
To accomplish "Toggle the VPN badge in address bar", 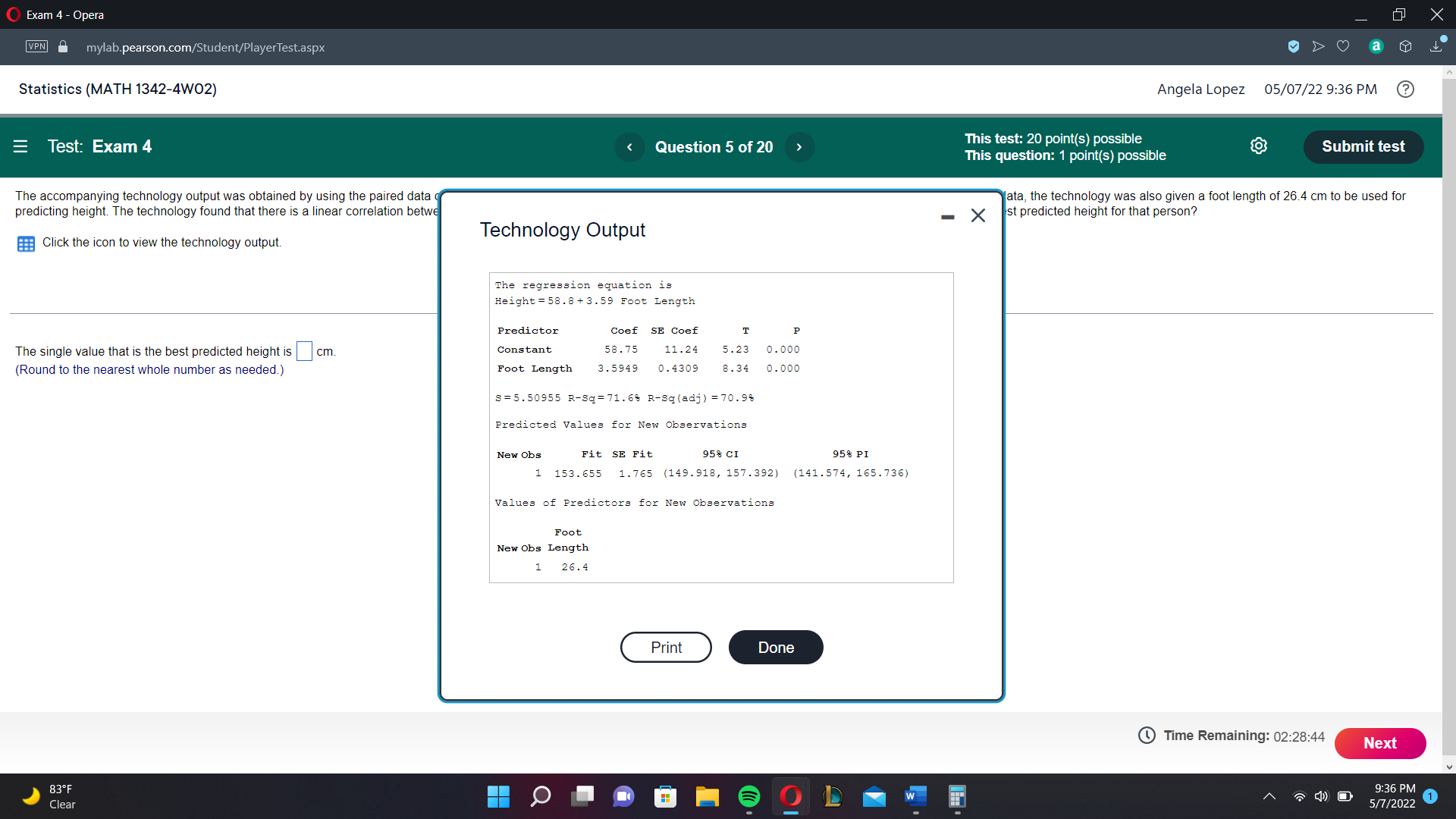I will 36,47.
